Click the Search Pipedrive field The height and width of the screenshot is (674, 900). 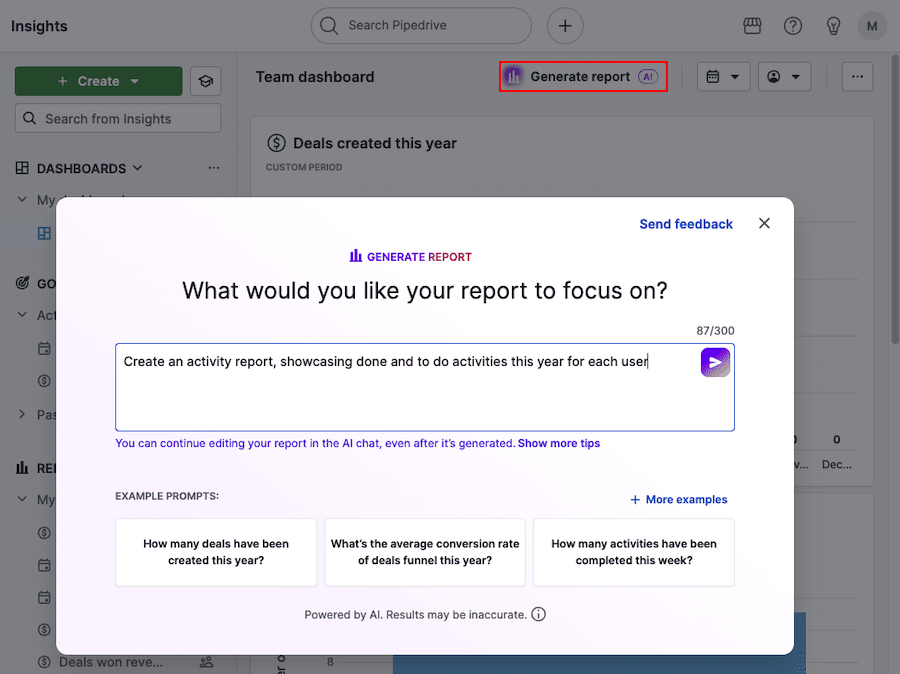click(x=420, y=26)
